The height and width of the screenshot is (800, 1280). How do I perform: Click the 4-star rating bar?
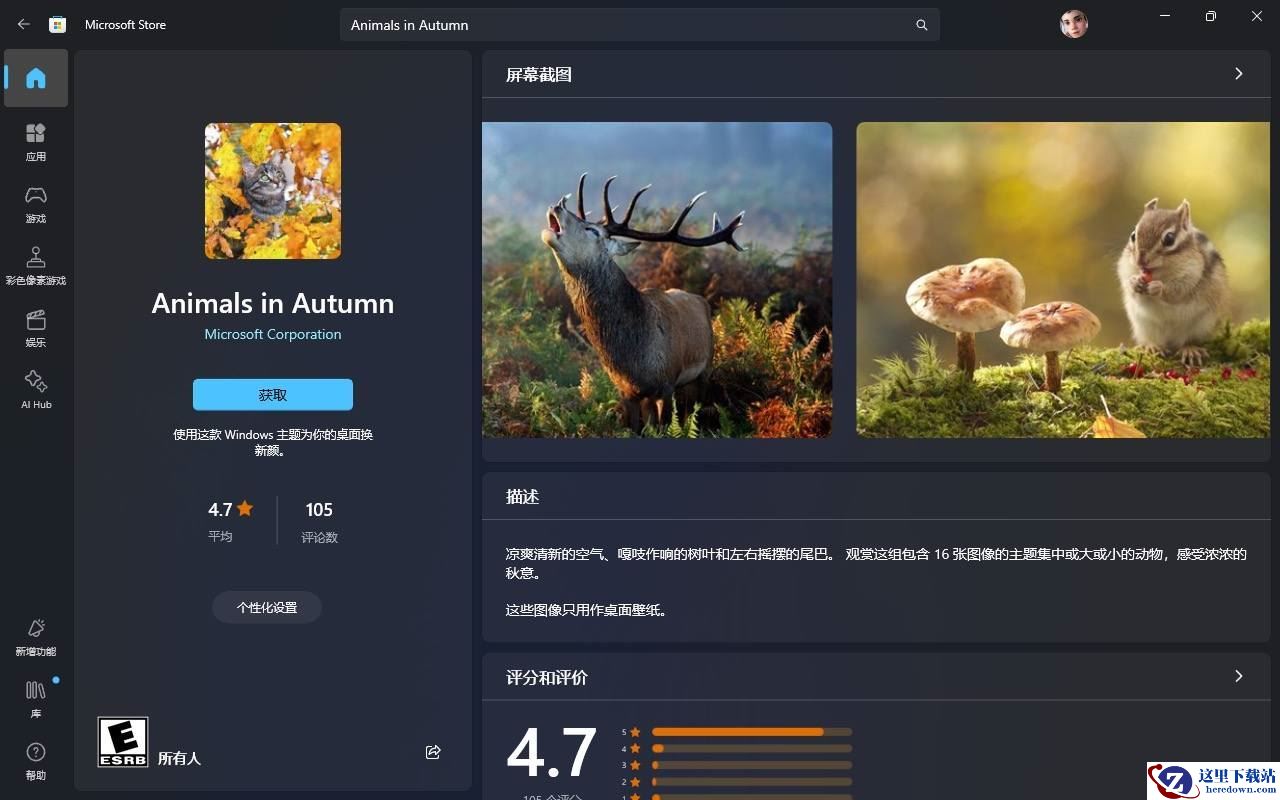(x=752, y=748)
